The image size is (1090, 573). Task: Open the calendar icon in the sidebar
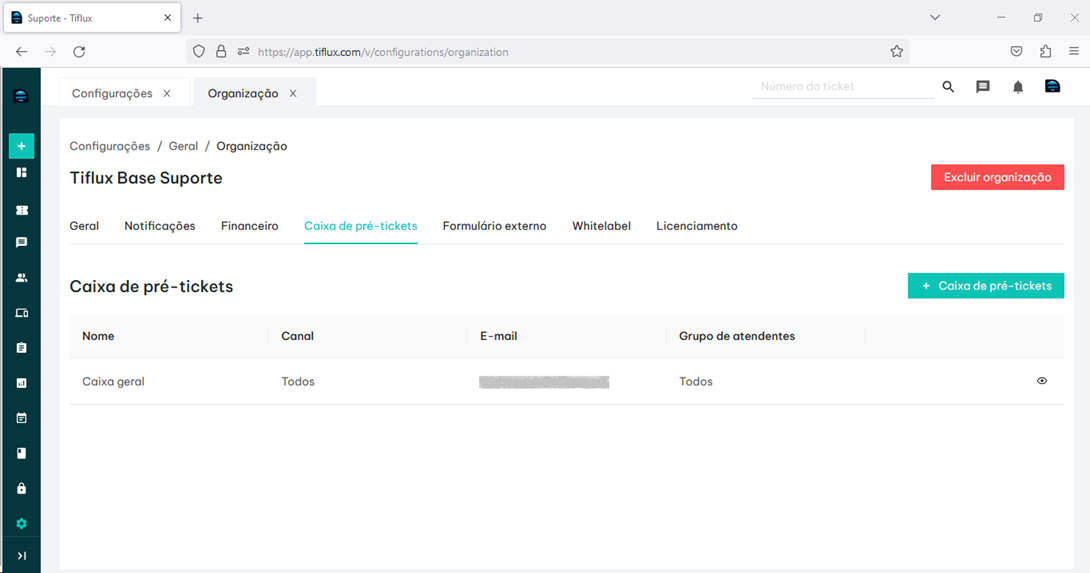click(21, 418)
